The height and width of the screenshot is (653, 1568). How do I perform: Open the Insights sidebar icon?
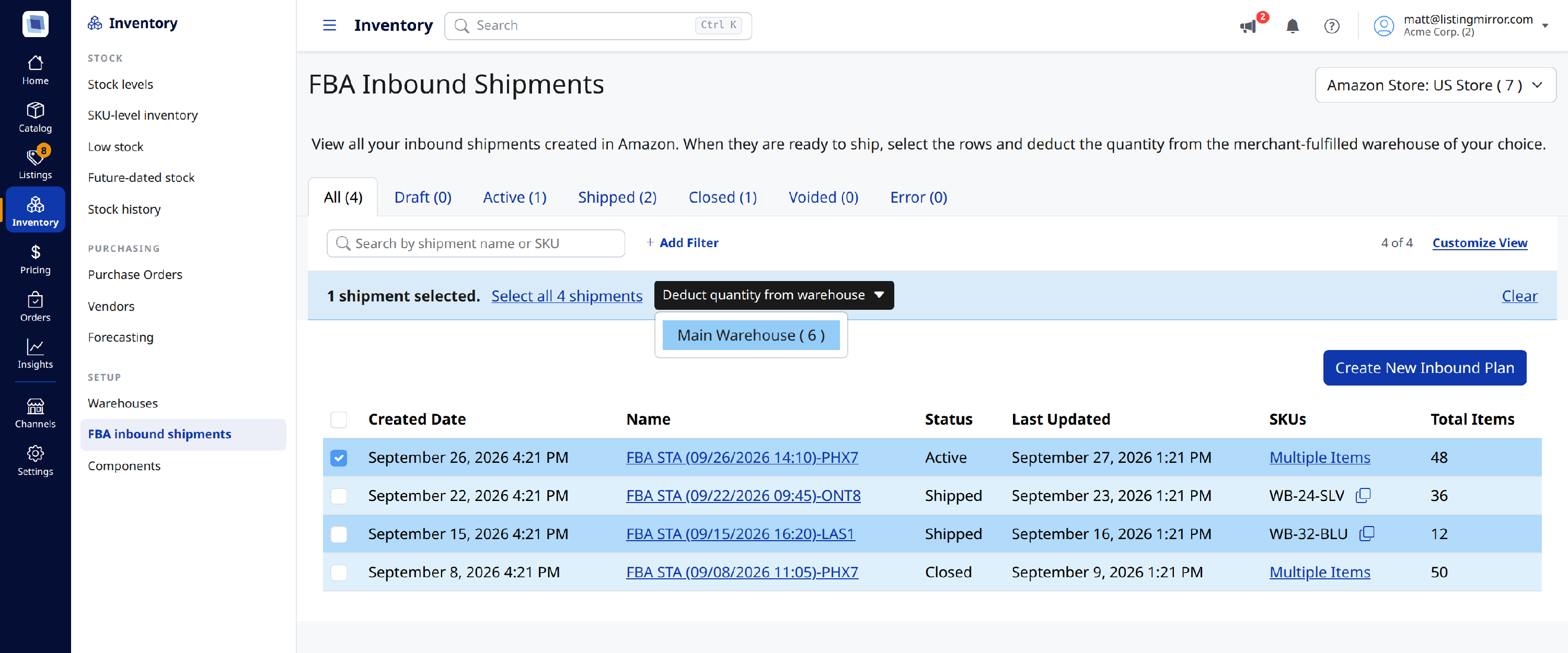(36, 354)
